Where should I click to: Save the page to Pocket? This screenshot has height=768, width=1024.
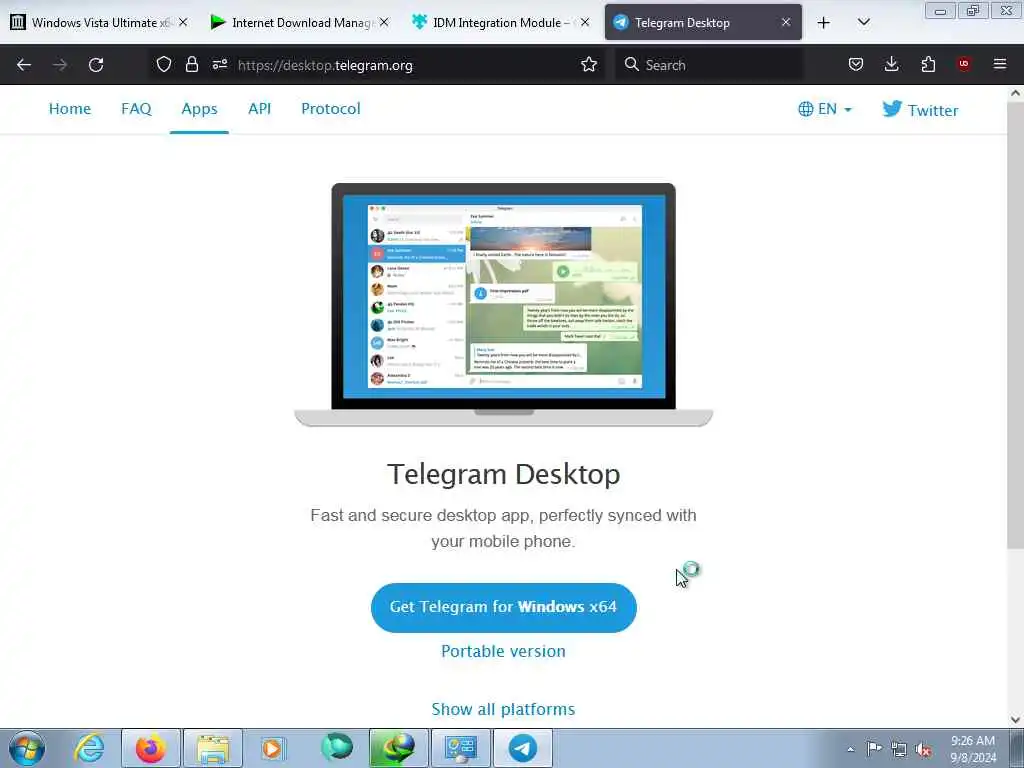(x=856, y=64)
